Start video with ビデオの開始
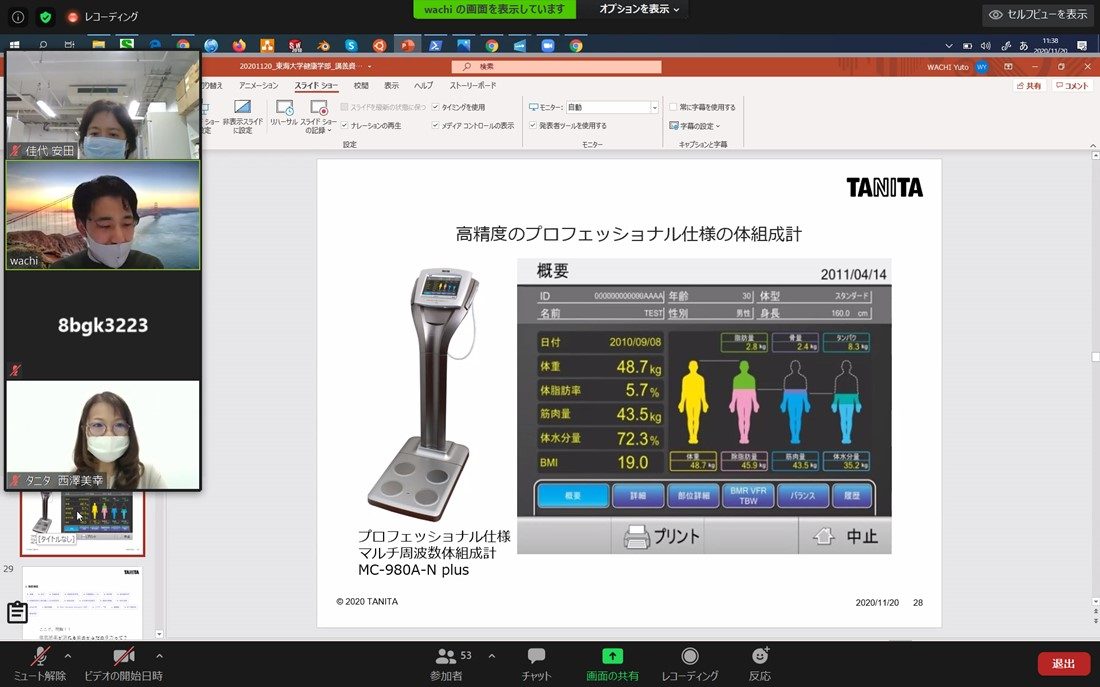The image size is (1100, 687). (x=123, y=664)
